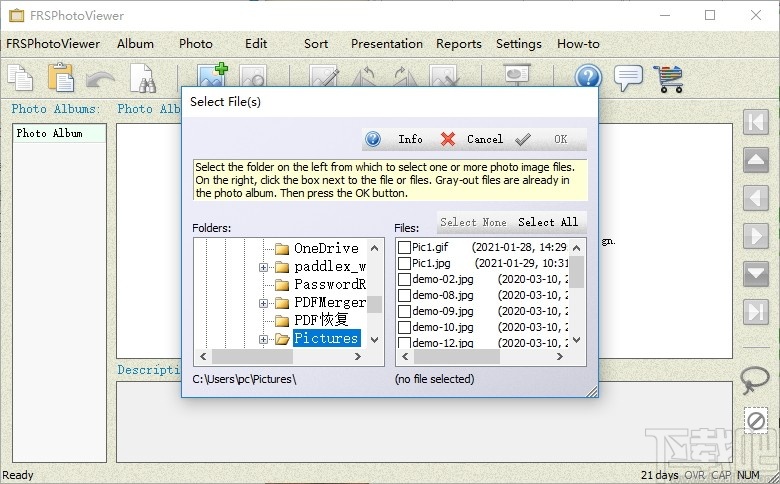
Task: Click the Undo arrow icon
Action: tap(100, 79)
